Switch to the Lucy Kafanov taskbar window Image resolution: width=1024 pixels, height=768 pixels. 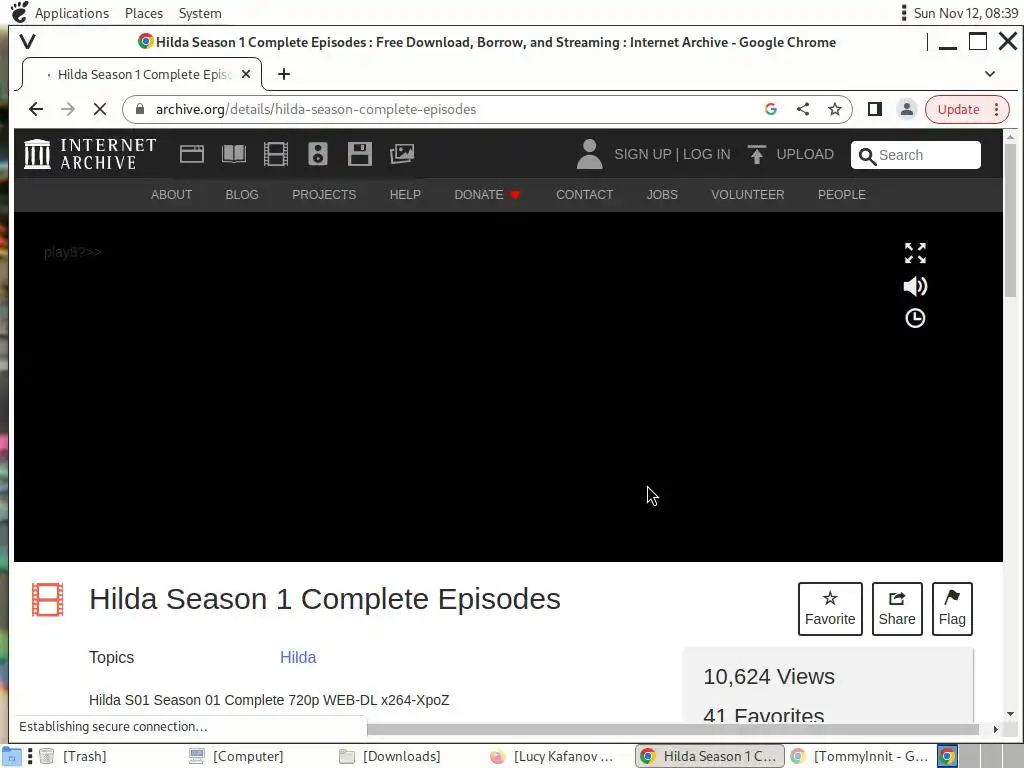coord(552,756)
